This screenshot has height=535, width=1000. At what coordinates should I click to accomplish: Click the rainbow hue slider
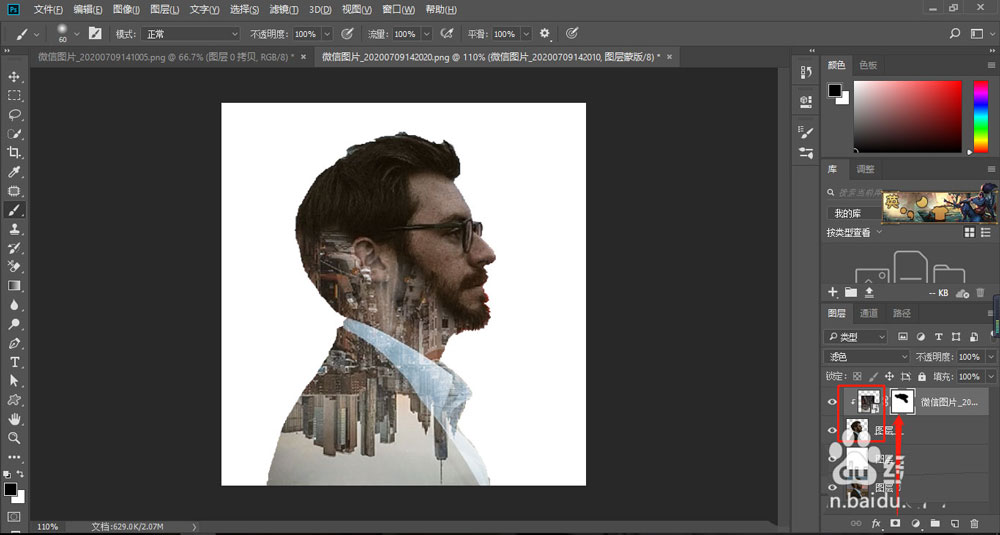[981, 117]
